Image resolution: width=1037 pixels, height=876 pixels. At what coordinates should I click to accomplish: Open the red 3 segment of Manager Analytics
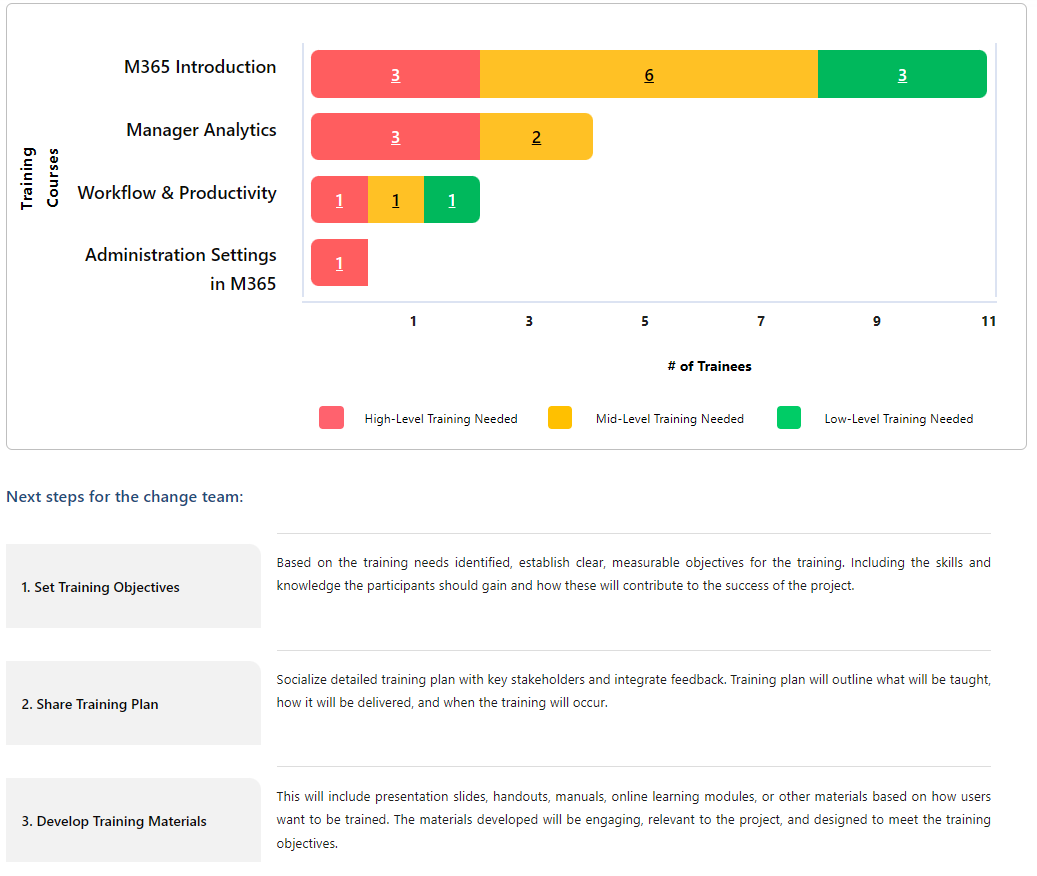[x=395, y=137]
